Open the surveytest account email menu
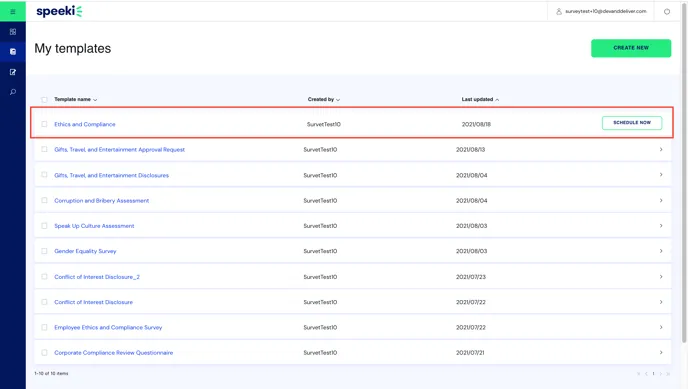The image size is (688, 389). point(606,11)
